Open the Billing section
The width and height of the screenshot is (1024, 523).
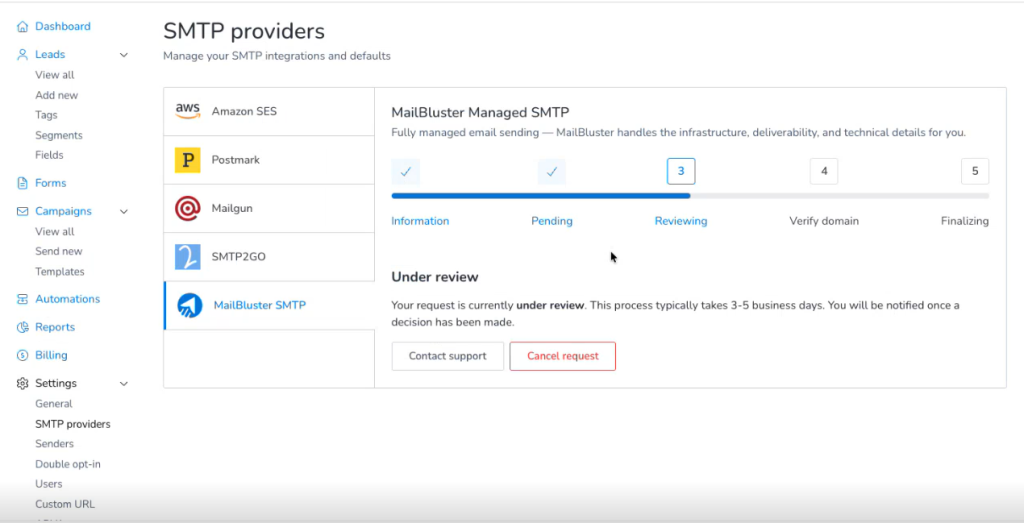point(51,355)
